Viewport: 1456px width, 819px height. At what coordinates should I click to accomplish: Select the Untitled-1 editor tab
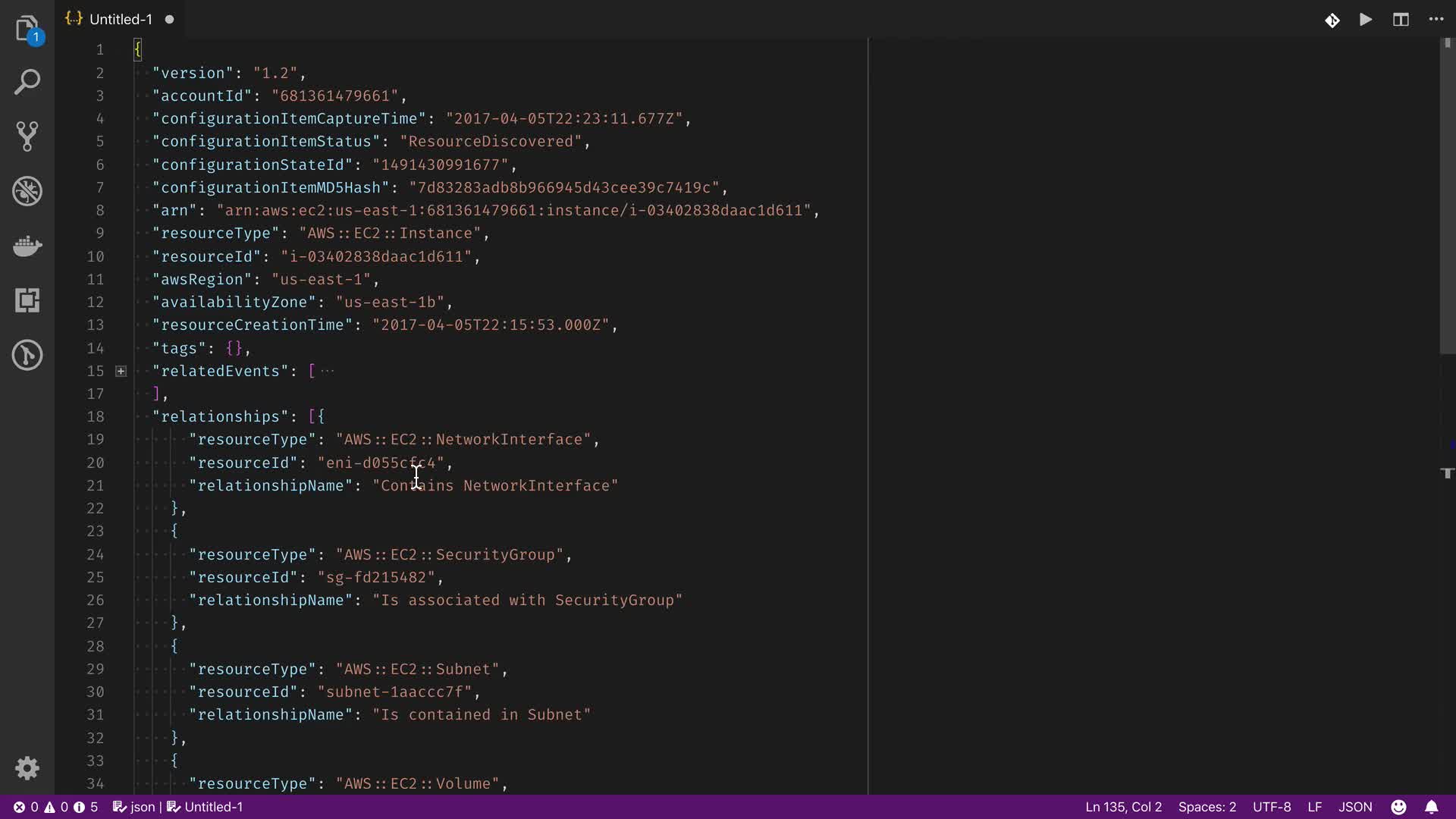point(121,20)
